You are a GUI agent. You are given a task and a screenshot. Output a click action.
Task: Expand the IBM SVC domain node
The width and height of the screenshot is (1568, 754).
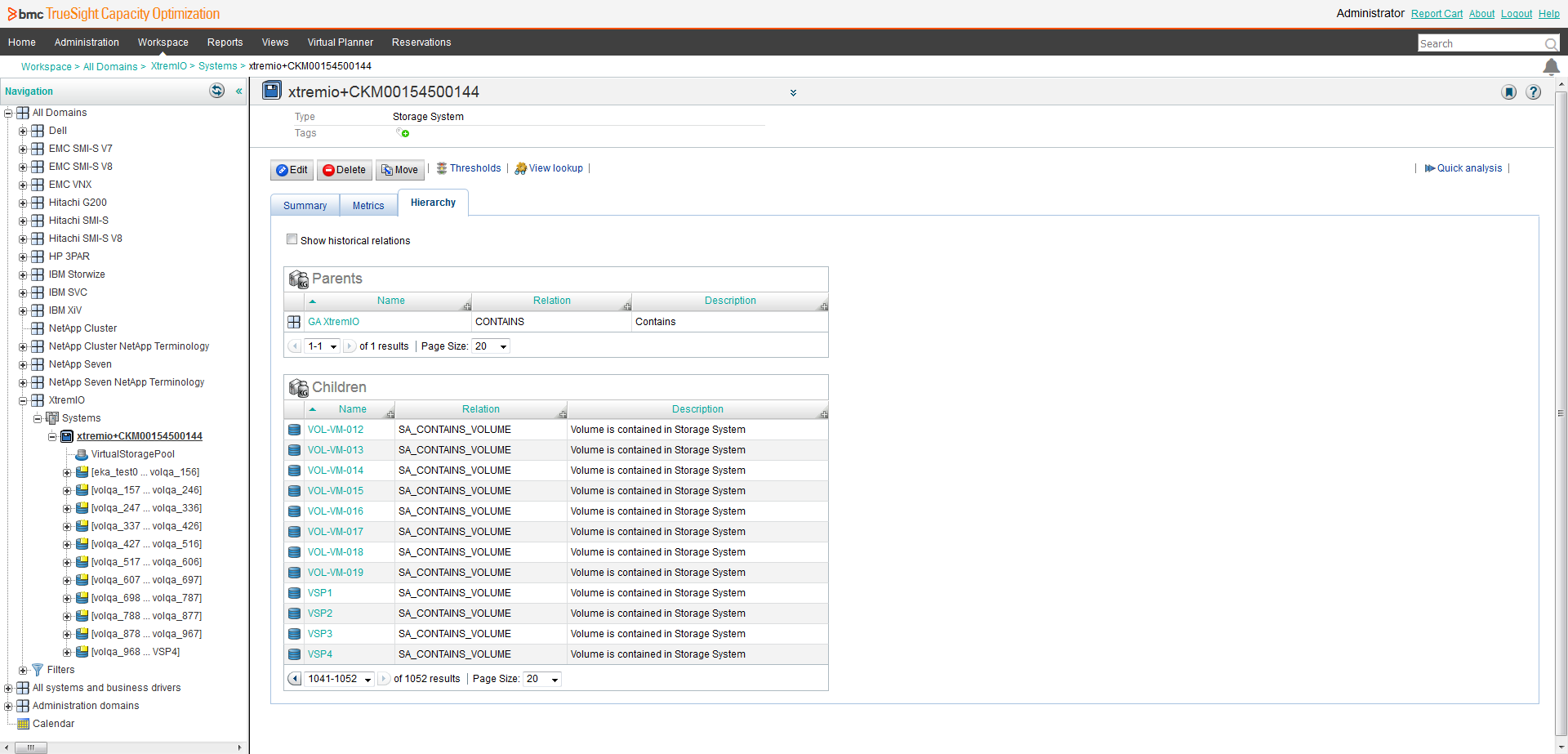(x=23, y=293)
